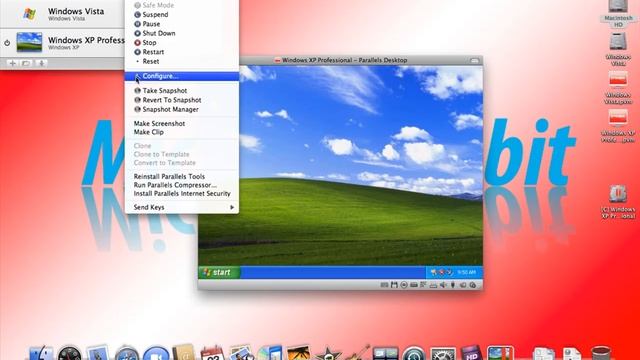Image resolution: width=640 pixels, height=360 pixels.
Task: Open Finder from the dock
Action: pyautogui.click(x=41, y=353)
